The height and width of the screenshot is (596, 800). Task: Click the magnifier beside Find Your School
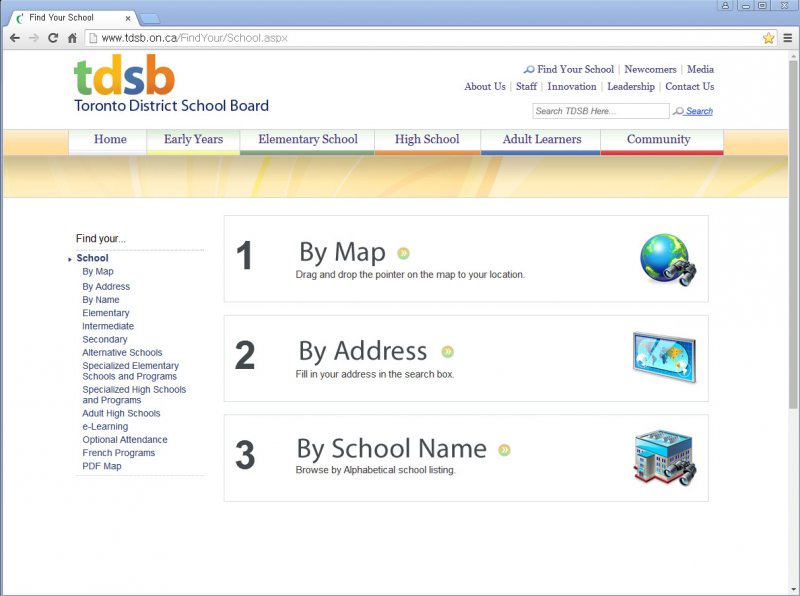(x=529, y=69)
